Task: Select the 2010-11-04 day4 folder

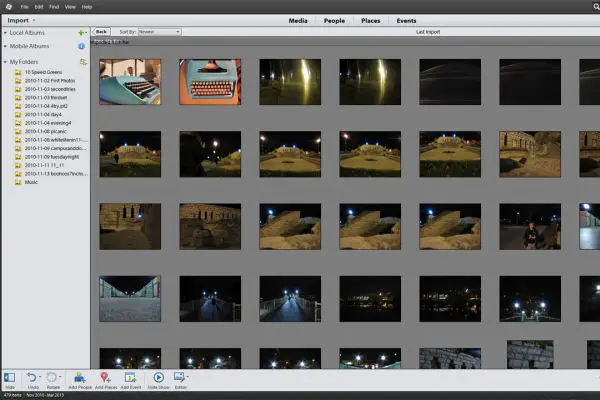Action: point(43,114)
